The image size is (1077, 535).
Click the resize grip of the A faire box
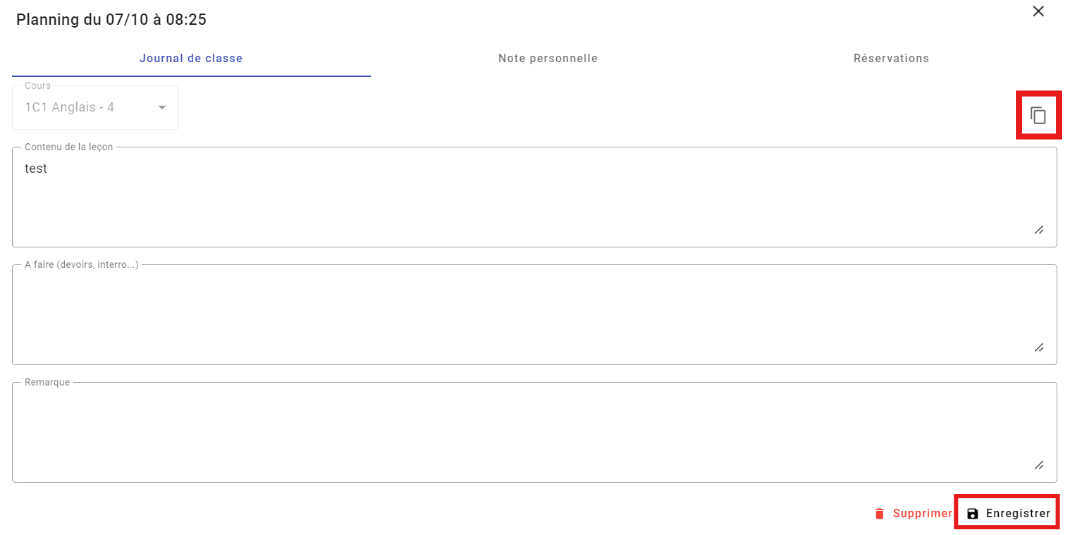point(1039,347)
